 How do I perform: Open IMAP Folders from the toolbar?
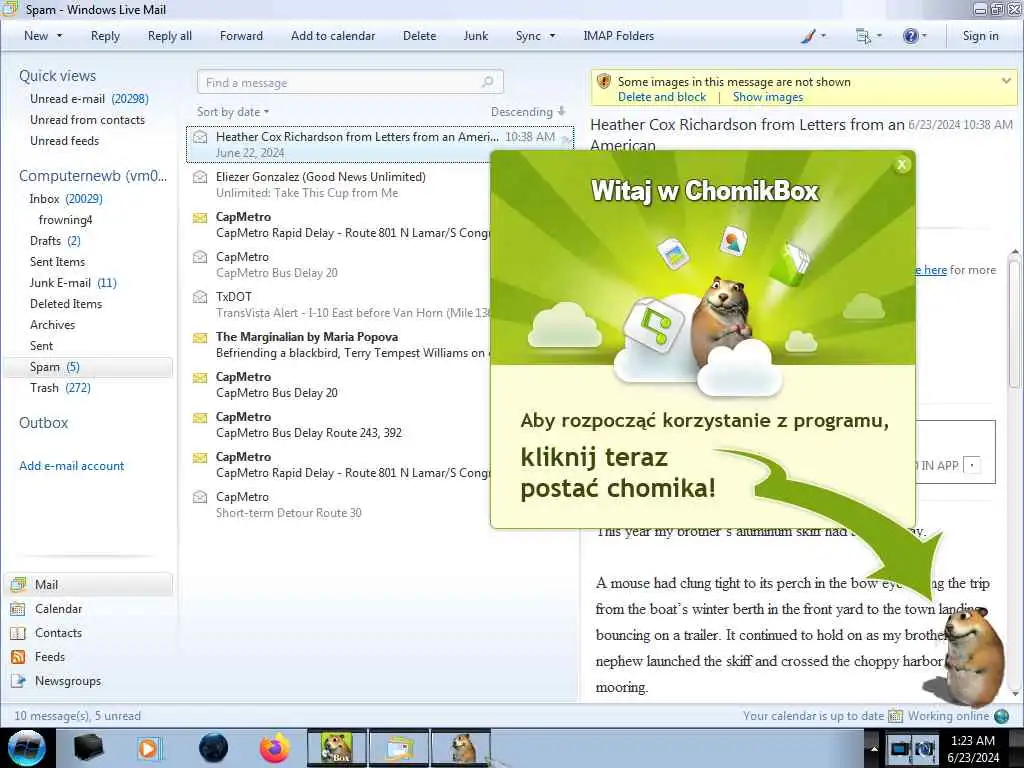[x=618, y=36]
